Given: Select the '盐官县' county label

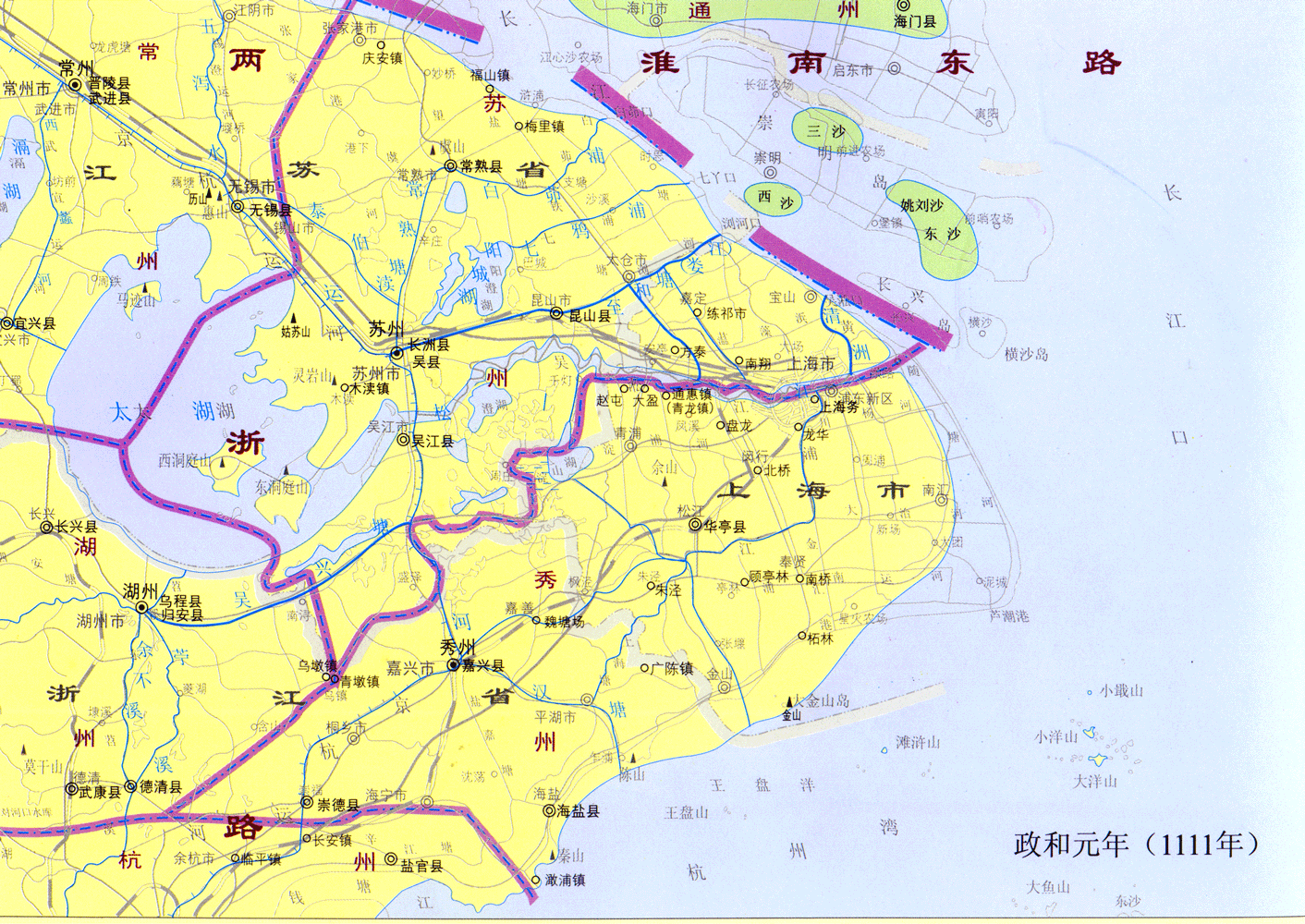Looking at the screenshot, I should (421, 866).
